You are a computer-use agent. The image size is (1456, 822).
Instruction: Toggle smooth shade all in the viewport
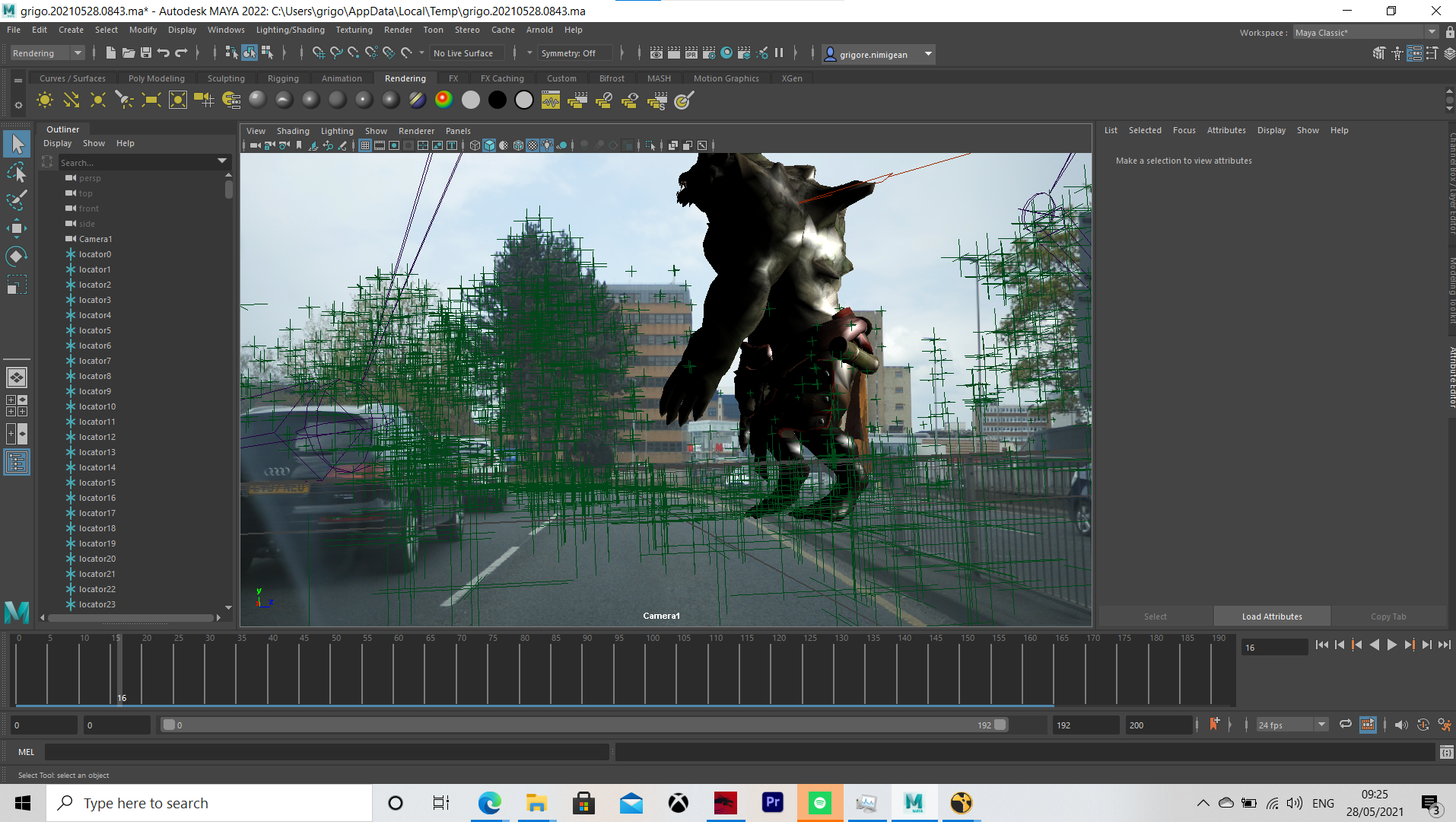490,145
